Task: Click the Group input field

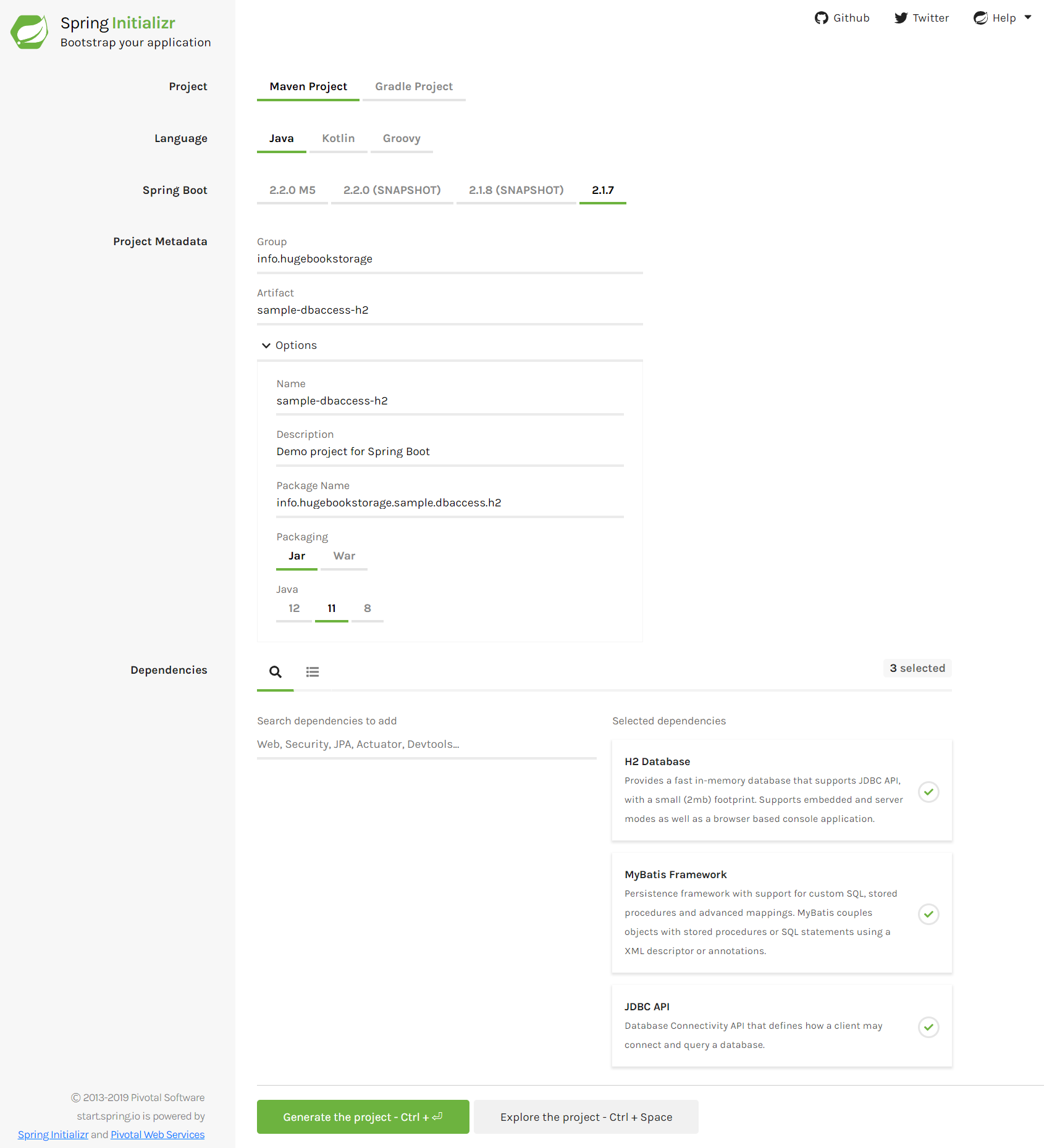Action: [x=450, y=259]
